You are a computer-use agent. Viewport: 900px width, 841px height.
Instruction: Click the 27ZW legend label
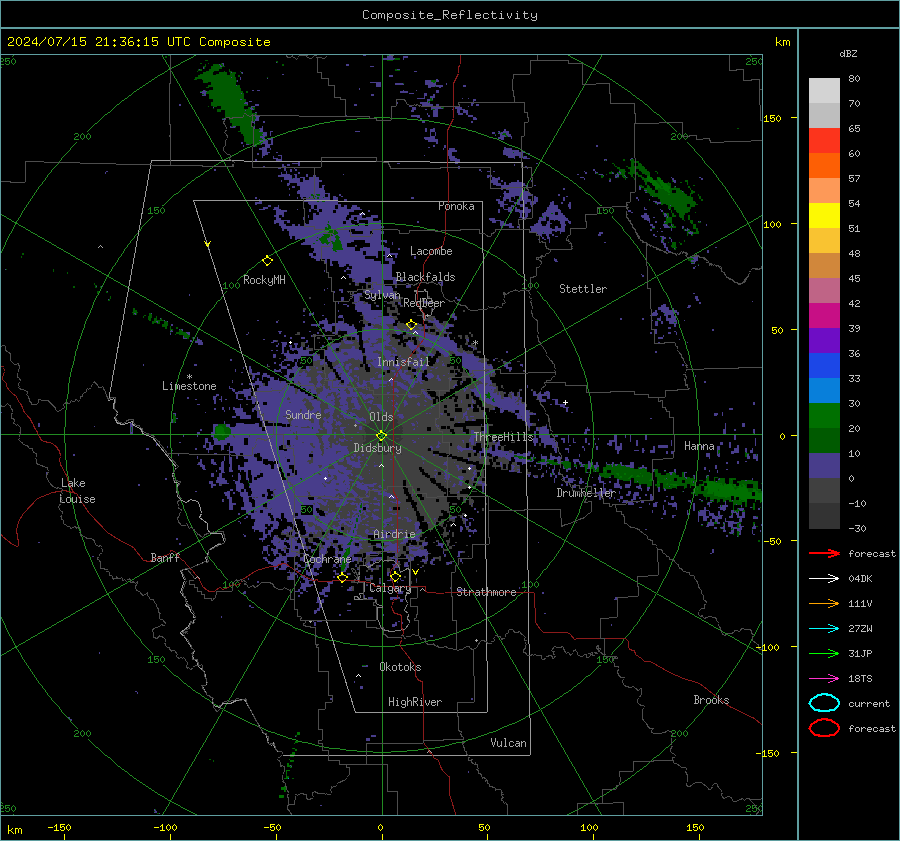[860, 629]
